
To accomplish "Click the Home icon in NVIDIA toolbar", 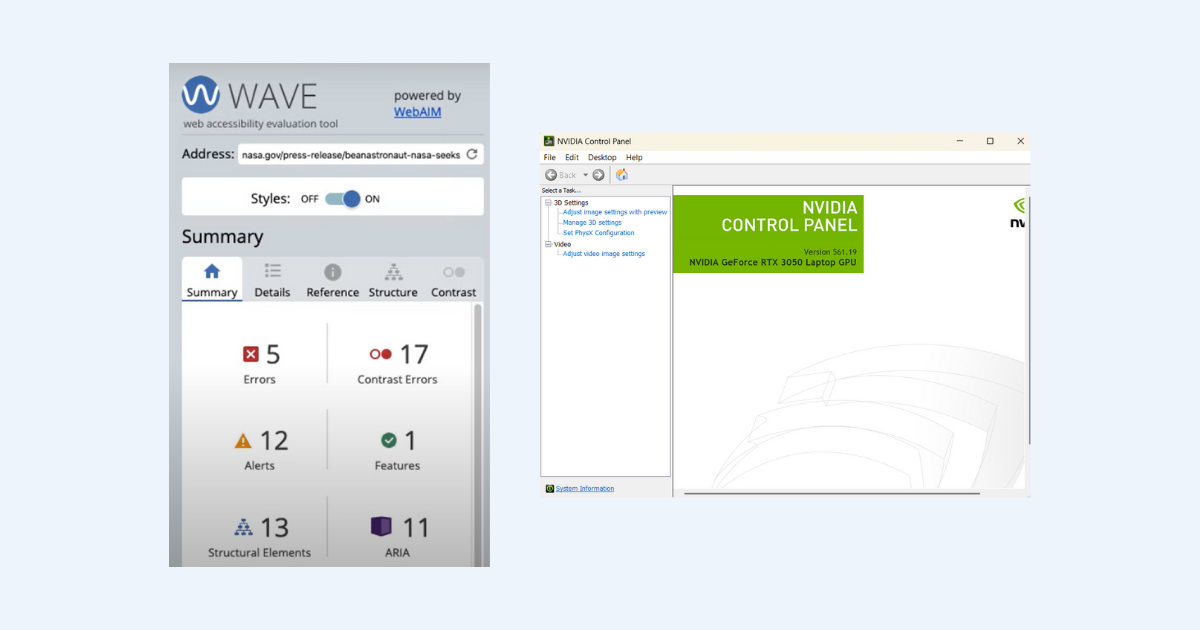I will tap(622, 175).
